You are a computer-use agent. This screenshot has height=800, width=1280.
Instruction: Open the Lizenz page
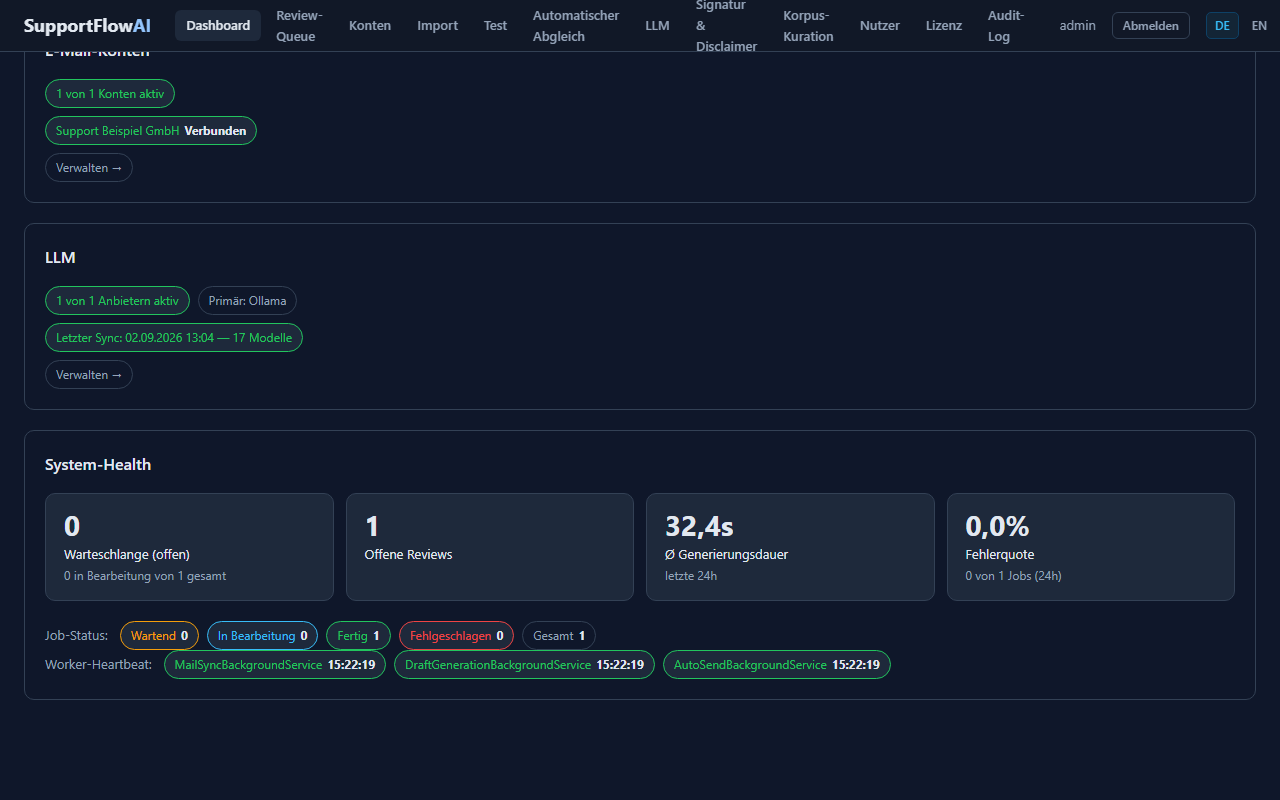[x=944, y=25]
